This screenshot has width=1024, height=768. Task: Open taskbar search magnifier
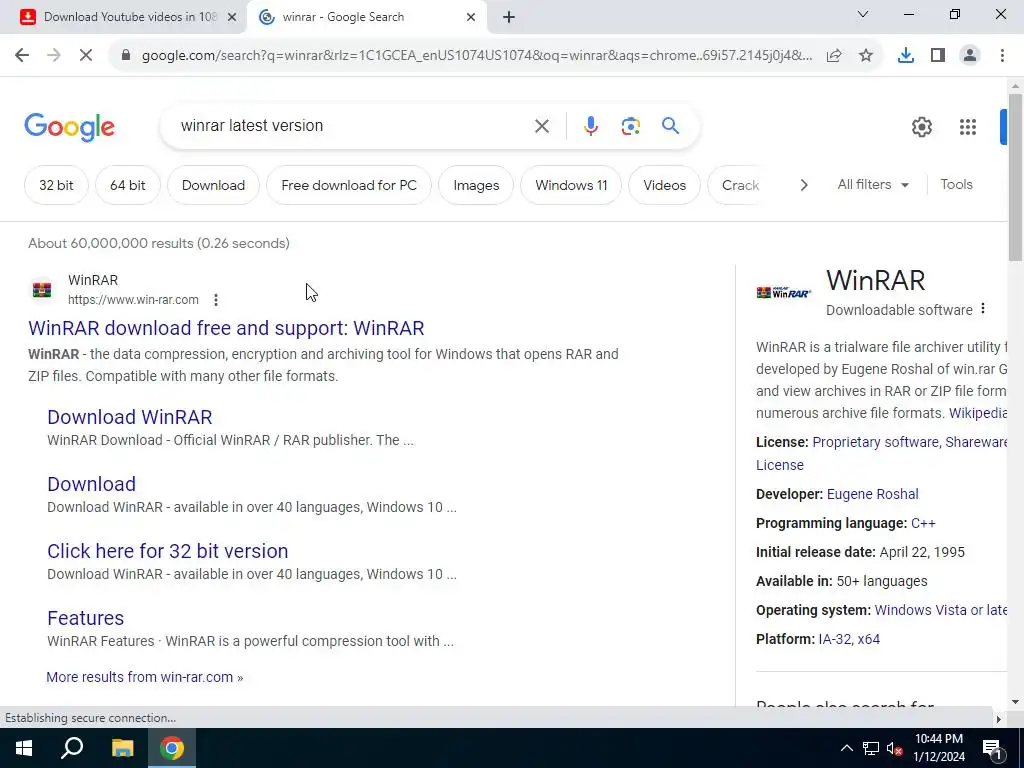[x=72, y=748]
